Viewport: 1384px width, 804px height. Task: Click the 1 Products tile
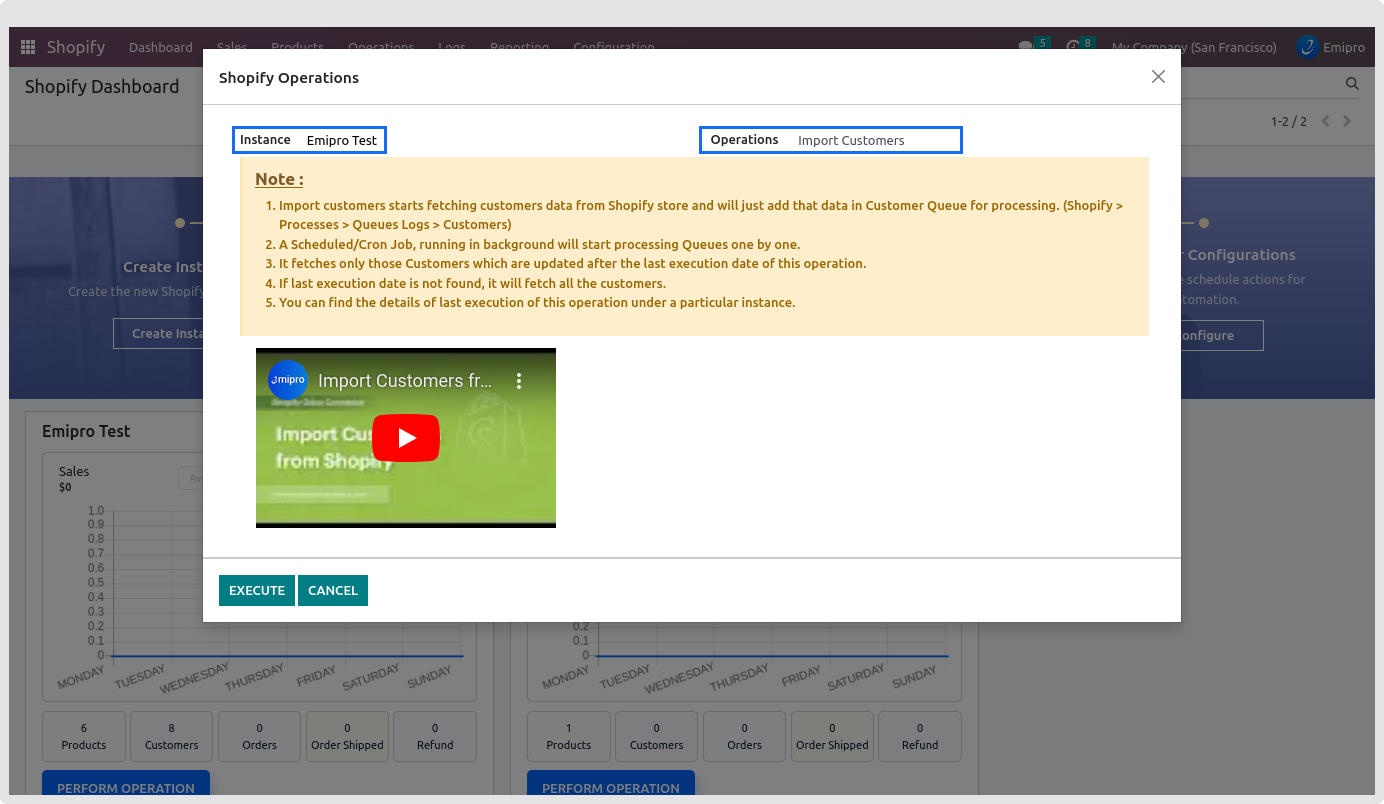[x=569, y=737]
